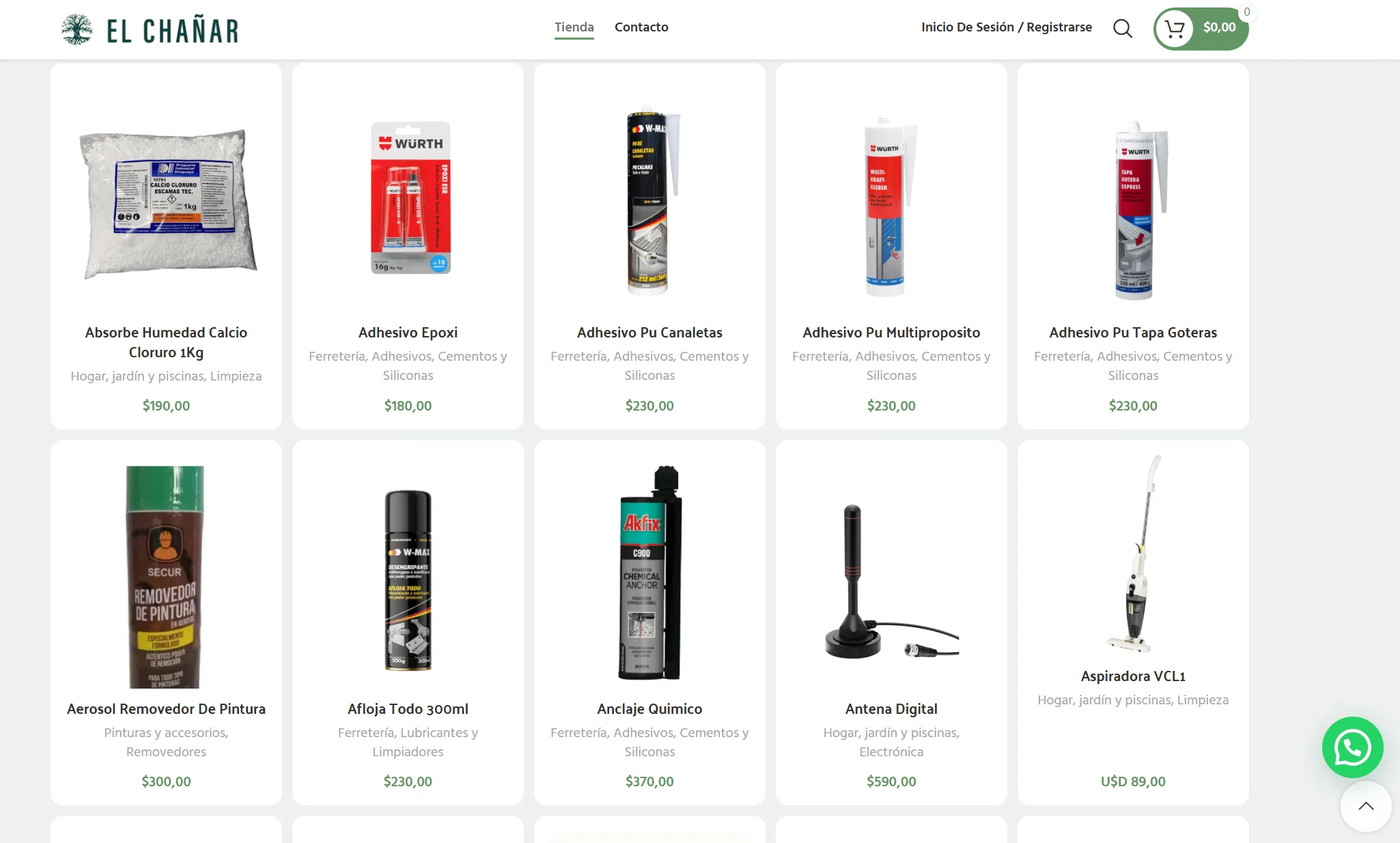Click the Electrónica category under Antena Digital
The image size is (1400, 843).
[x=891, y=751]
